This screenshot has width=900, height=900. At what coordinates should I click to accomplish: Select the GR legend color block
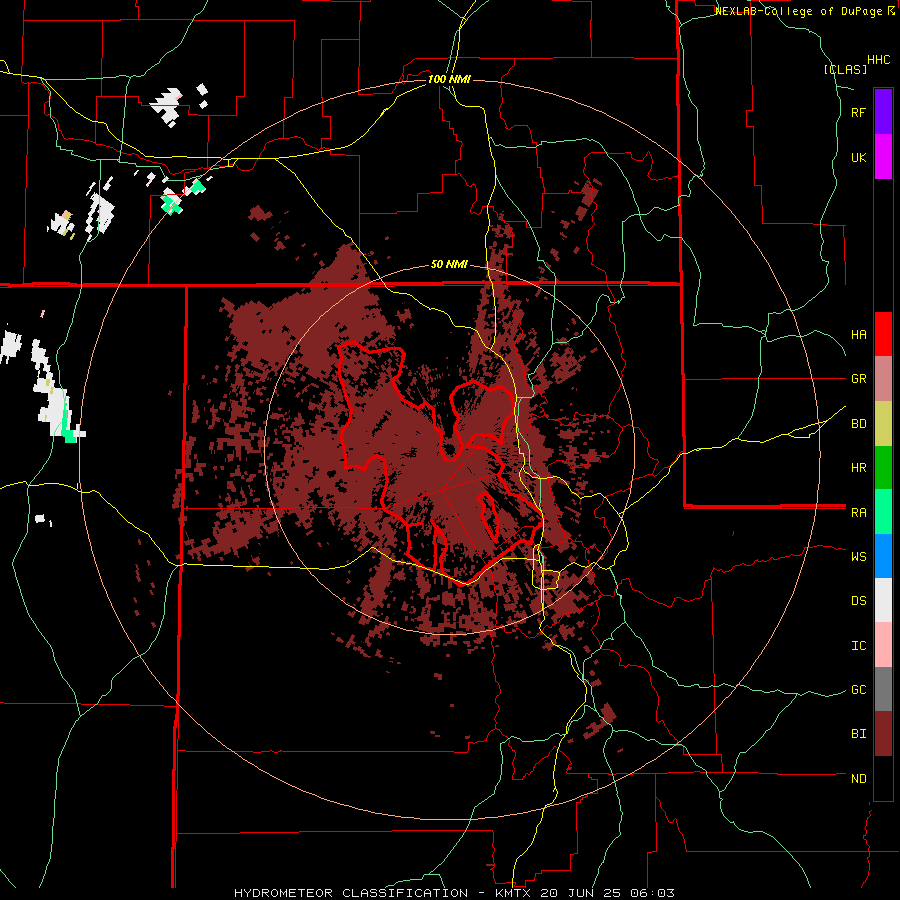(x=883, y=379)
